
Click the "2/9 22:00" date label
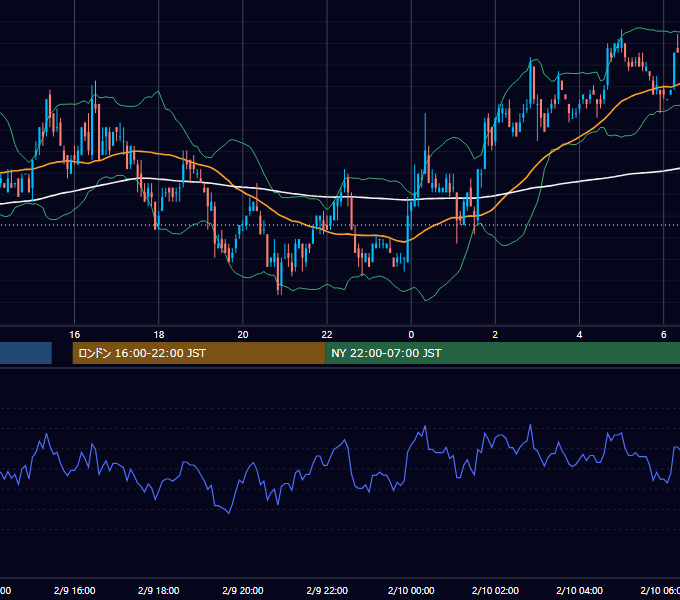click(x=327, y=590)
